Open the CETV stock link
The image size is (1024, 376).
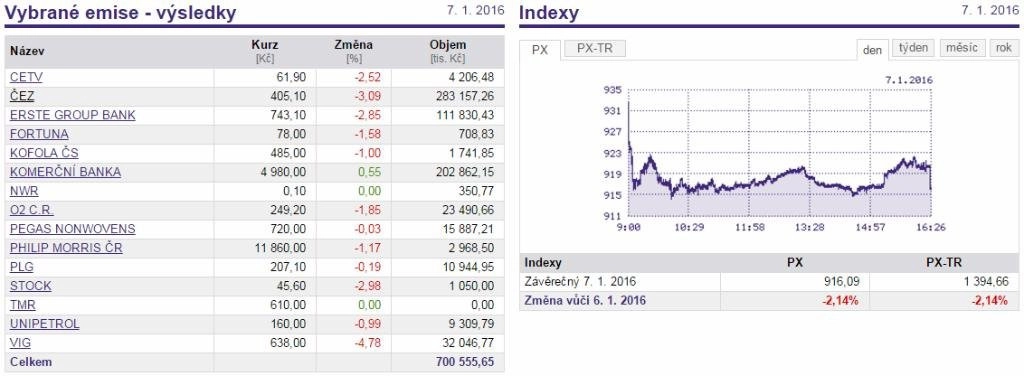(x=26, y=77)
